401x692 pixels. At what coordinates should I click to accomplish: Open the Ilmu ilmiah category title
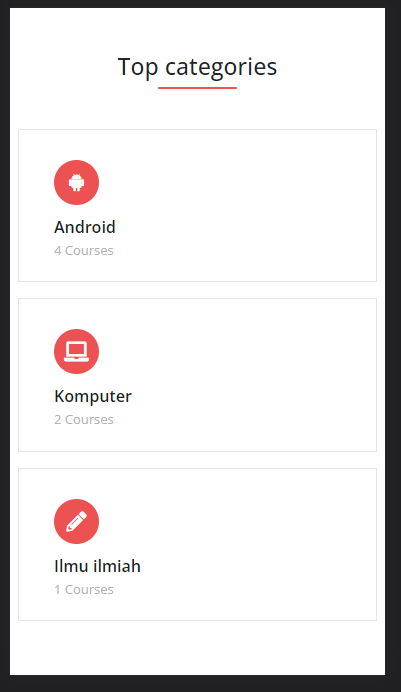97,566
